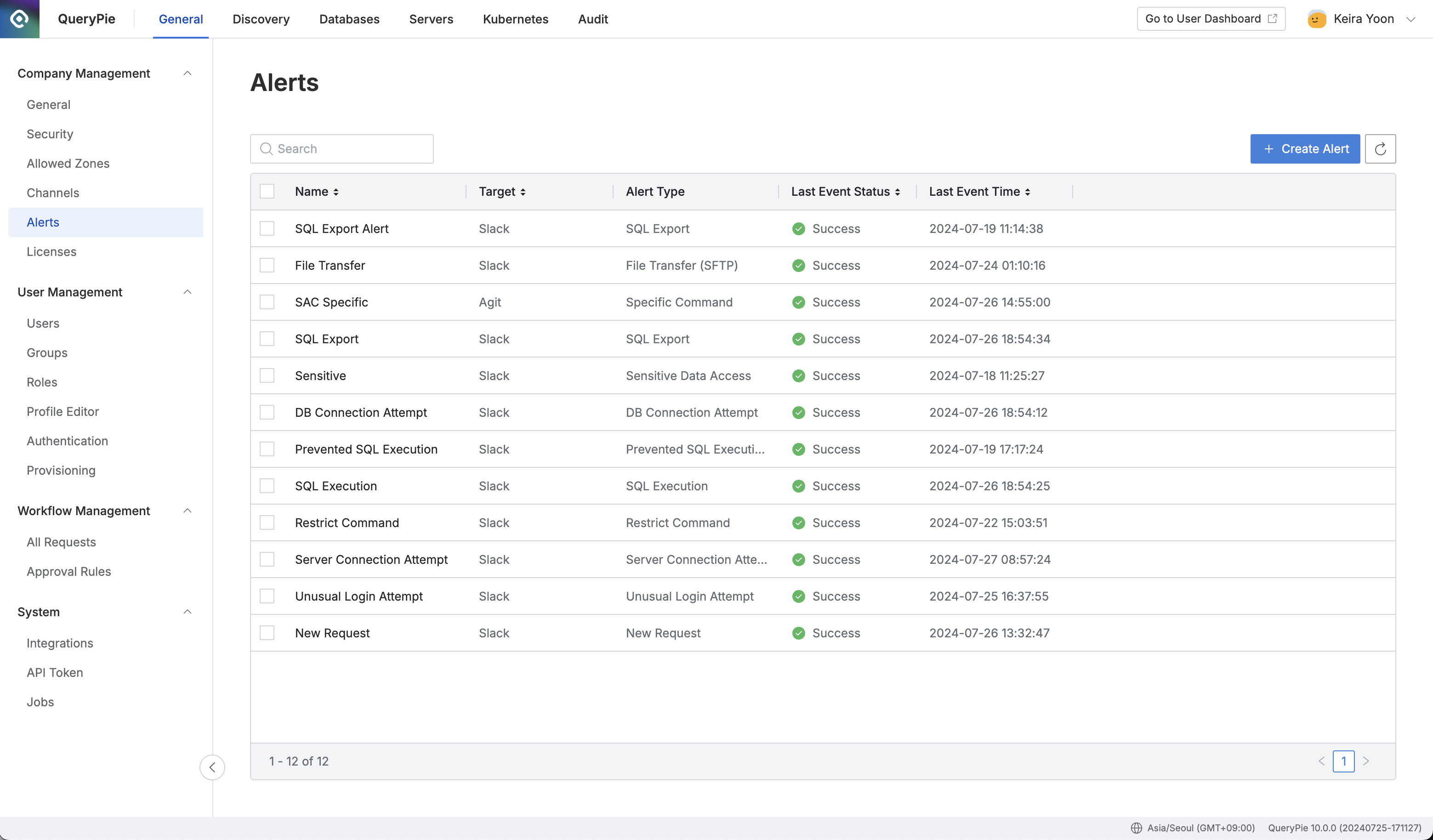Click the refresh/reload icon next to Create Alert
This screenshot has height=840, width=1433.
tap(1381, 148)
